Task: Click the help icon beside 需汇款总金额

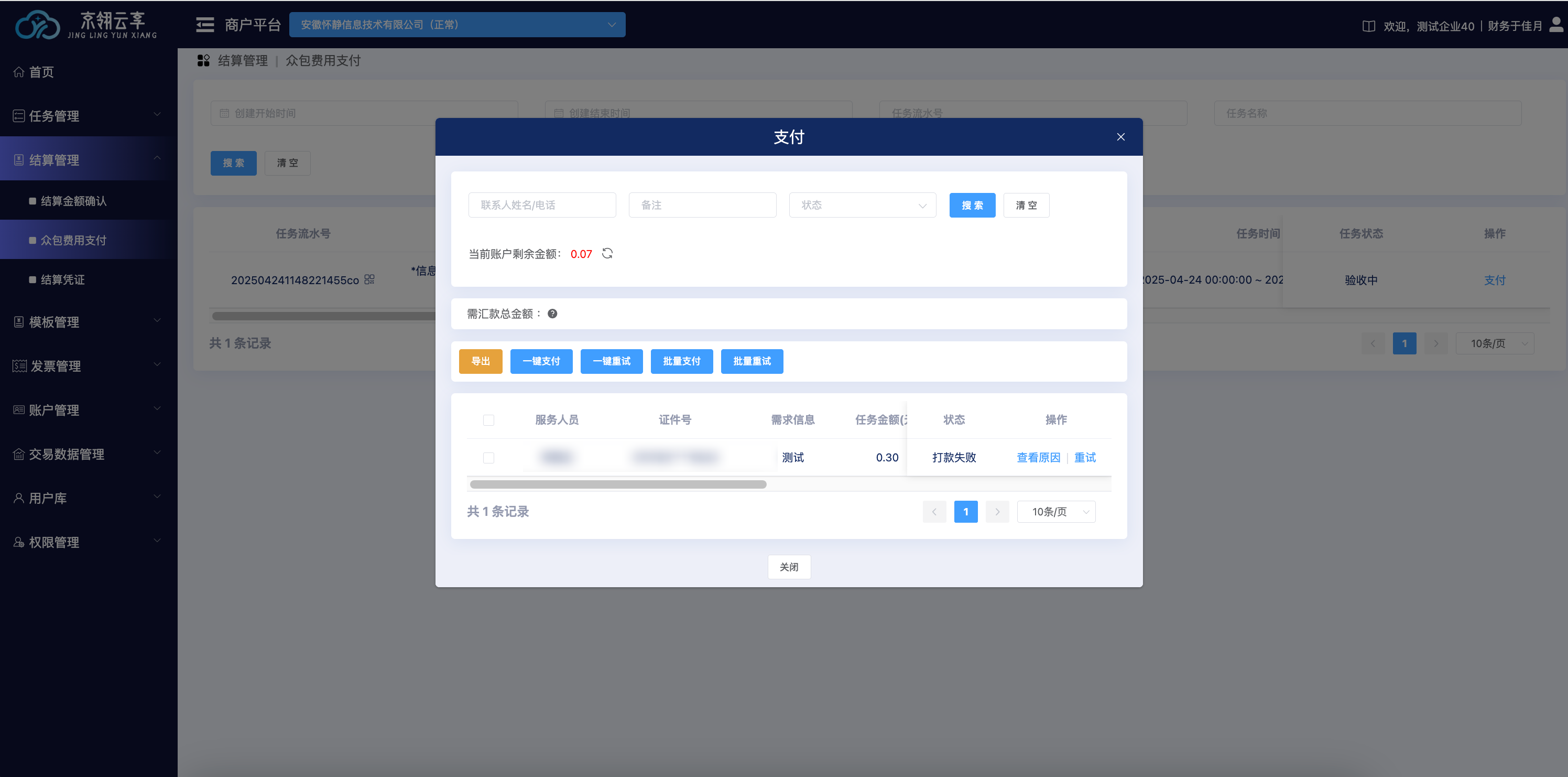Action: [552, 314]
